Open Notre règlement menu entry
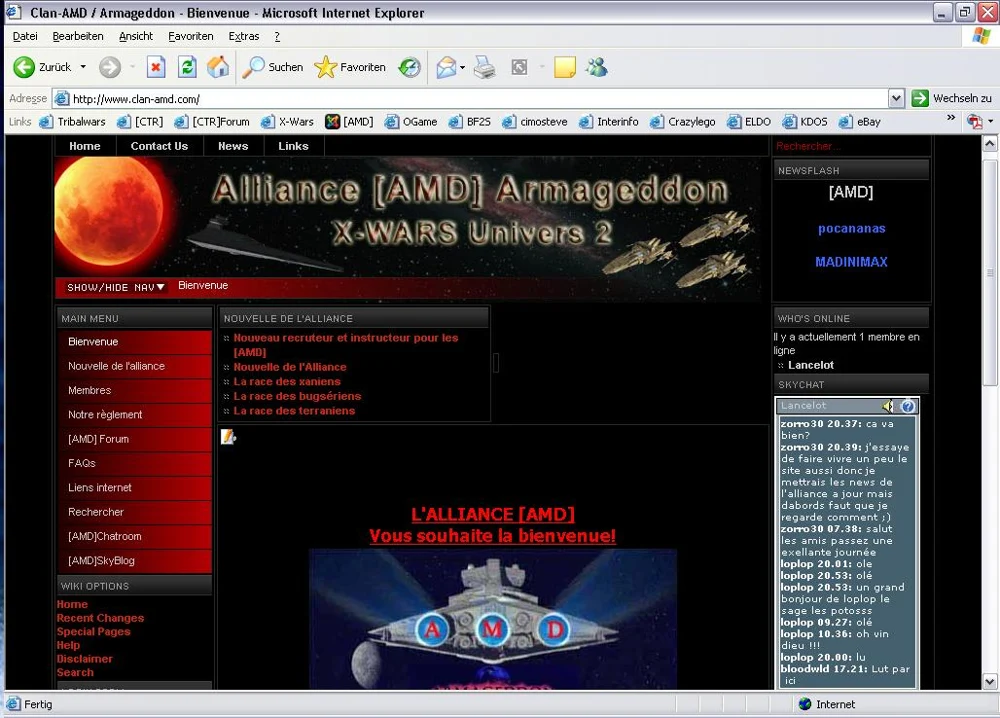Viewport: 1000px width, 718px height. (x=135, y=414)
